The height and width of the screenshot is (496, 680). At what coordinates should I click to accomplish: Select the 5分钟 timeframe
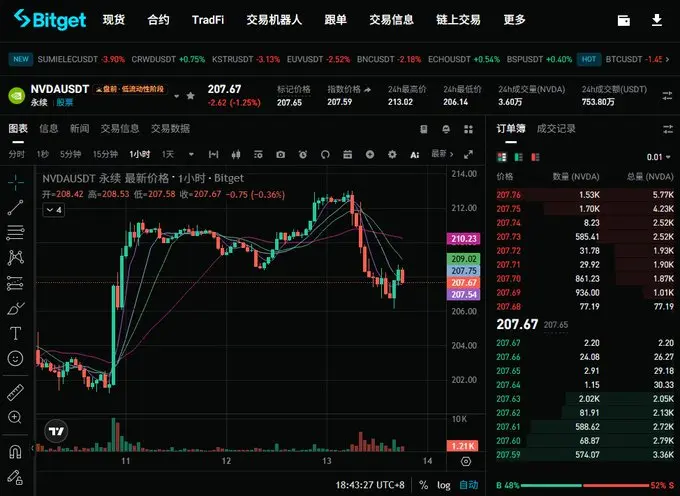click(x=70, y=154)
